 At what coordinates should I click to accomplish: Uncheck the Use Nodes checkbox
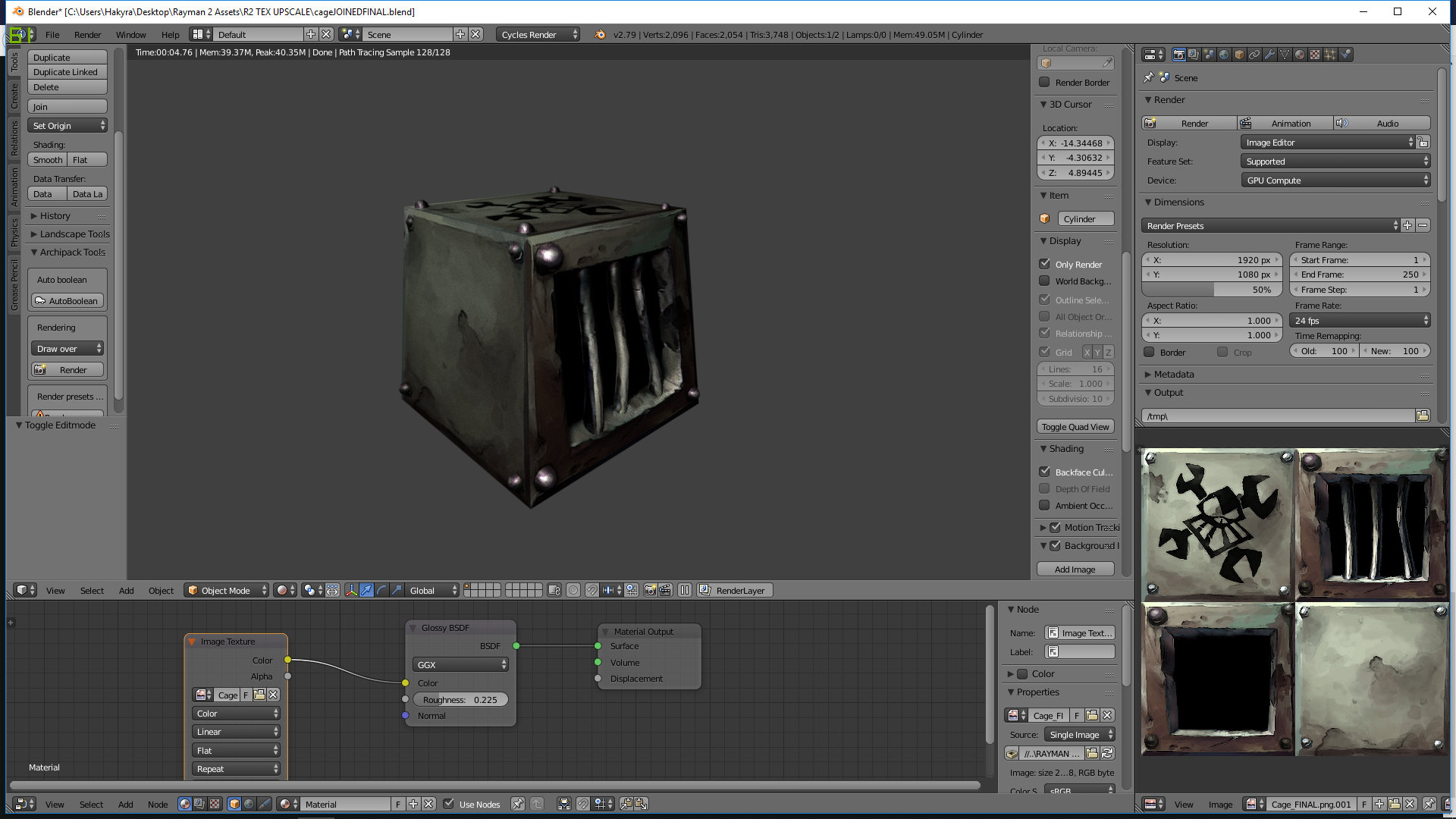(x=449, y=804)
